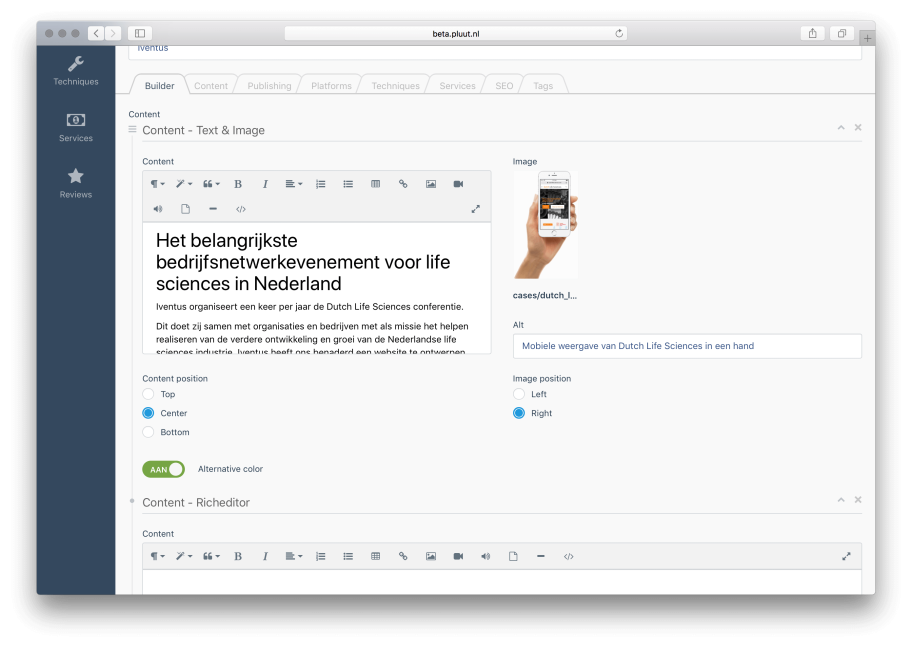The height and width of the screenshot is (647, 912).
Task: Open Techniques from the sidebar
Action: pyautogui.click(x=76, y=71)
